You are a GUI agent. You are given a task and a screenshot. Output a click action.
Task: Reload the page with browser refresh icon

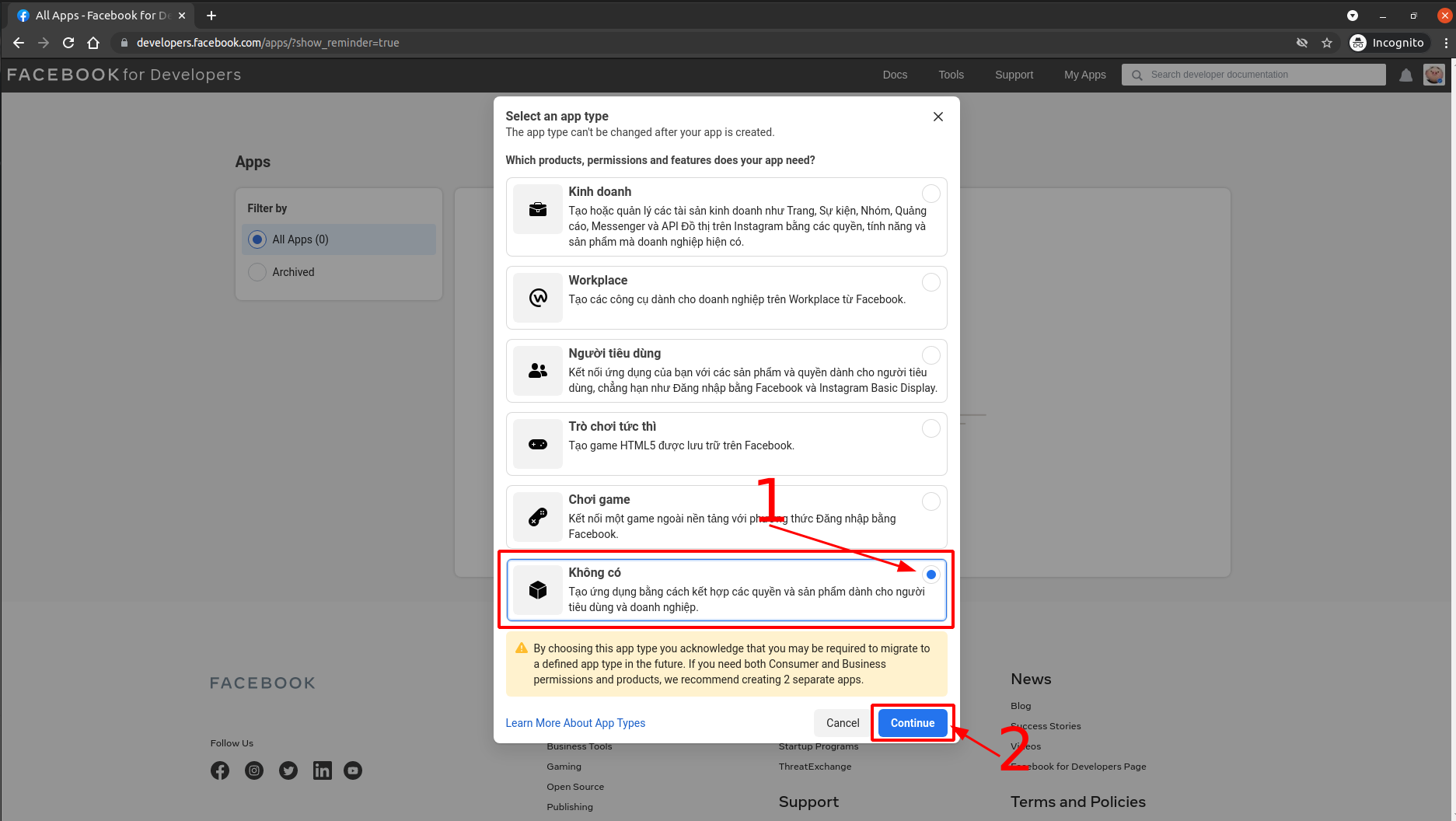click(68, 43)
